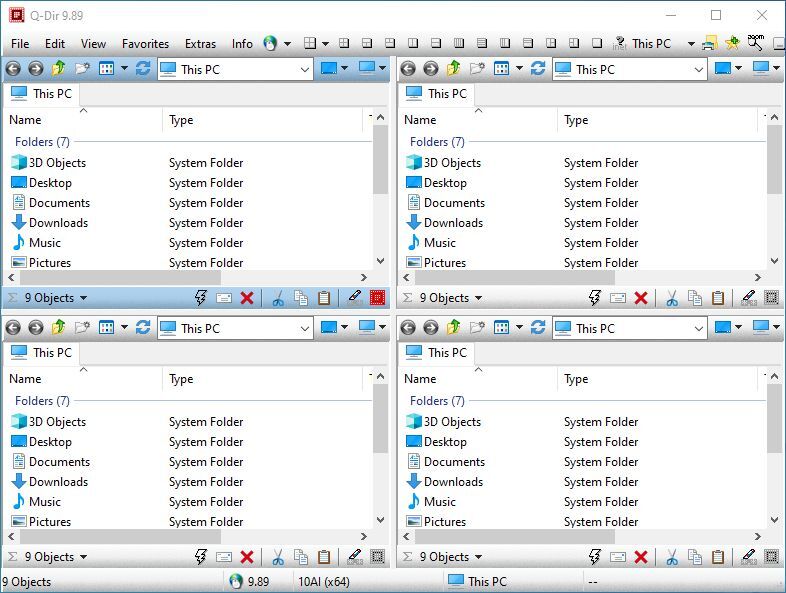This screenshot has width=786, height=593.
Task: Open the Info menu
Action: pyautogui.click(x=242, y=44)
